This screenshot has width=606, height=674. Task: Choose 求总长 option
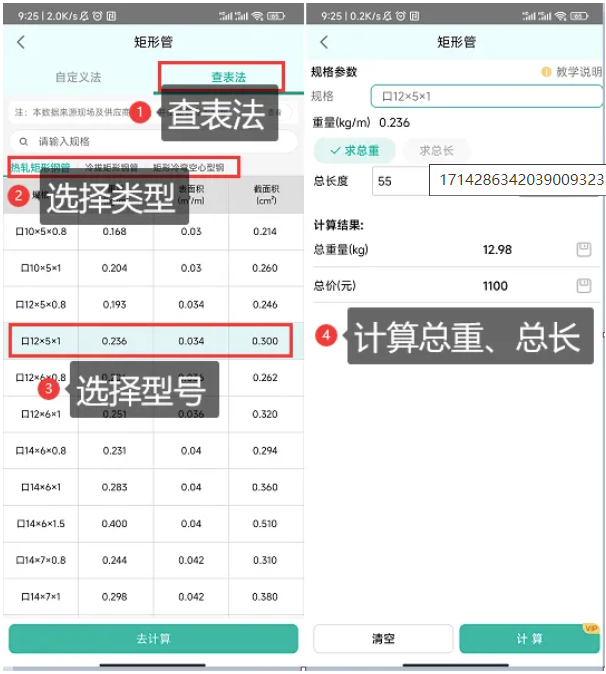[436, 151]
